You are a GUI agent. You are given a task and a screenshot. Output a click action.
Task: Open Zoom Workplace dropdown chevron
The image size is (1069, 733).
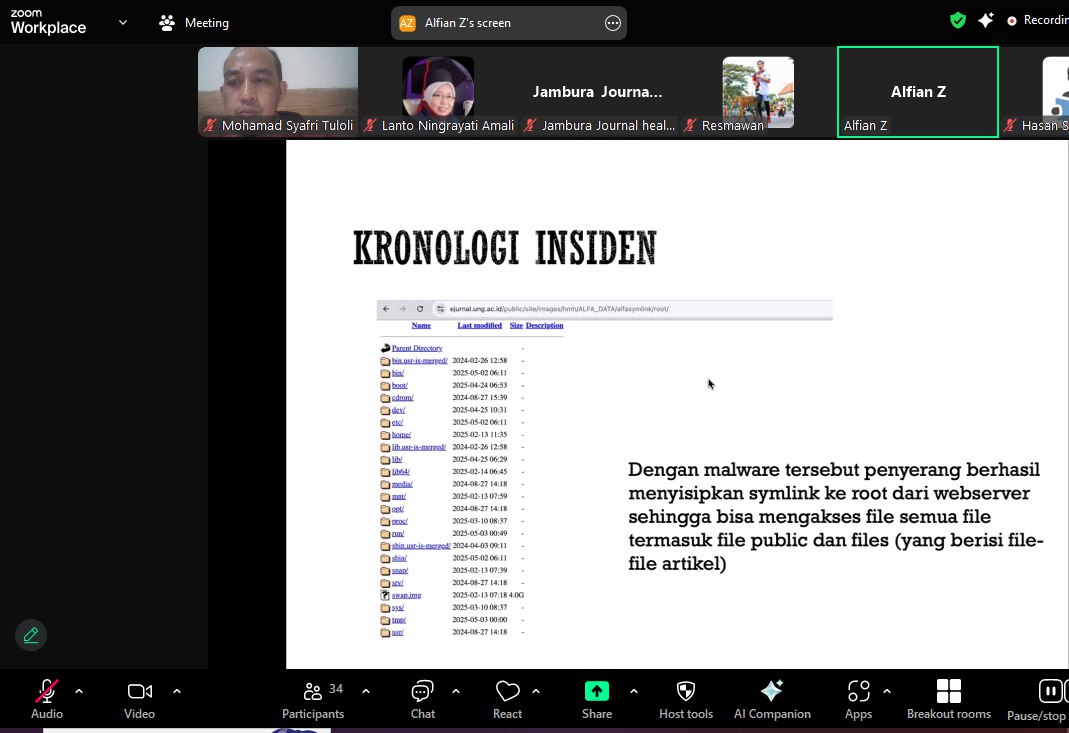point(123,23)
